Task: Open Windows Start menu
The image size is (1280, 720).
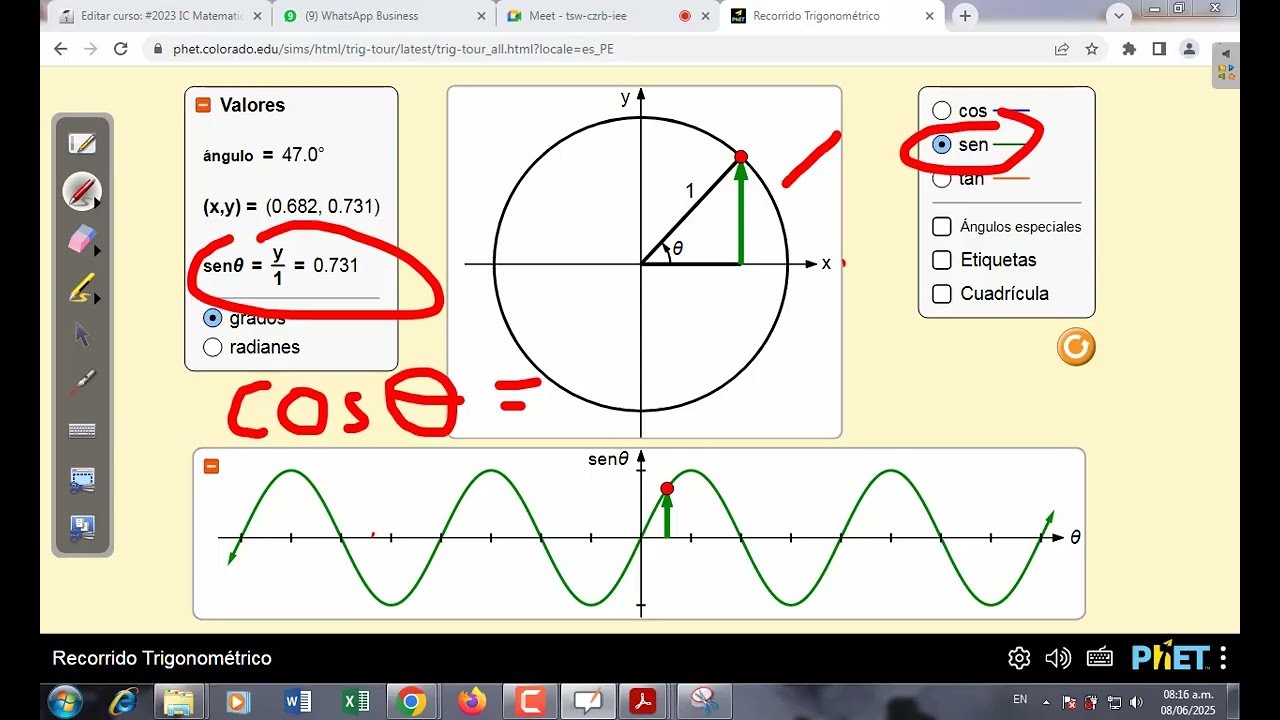Action: 63,702
